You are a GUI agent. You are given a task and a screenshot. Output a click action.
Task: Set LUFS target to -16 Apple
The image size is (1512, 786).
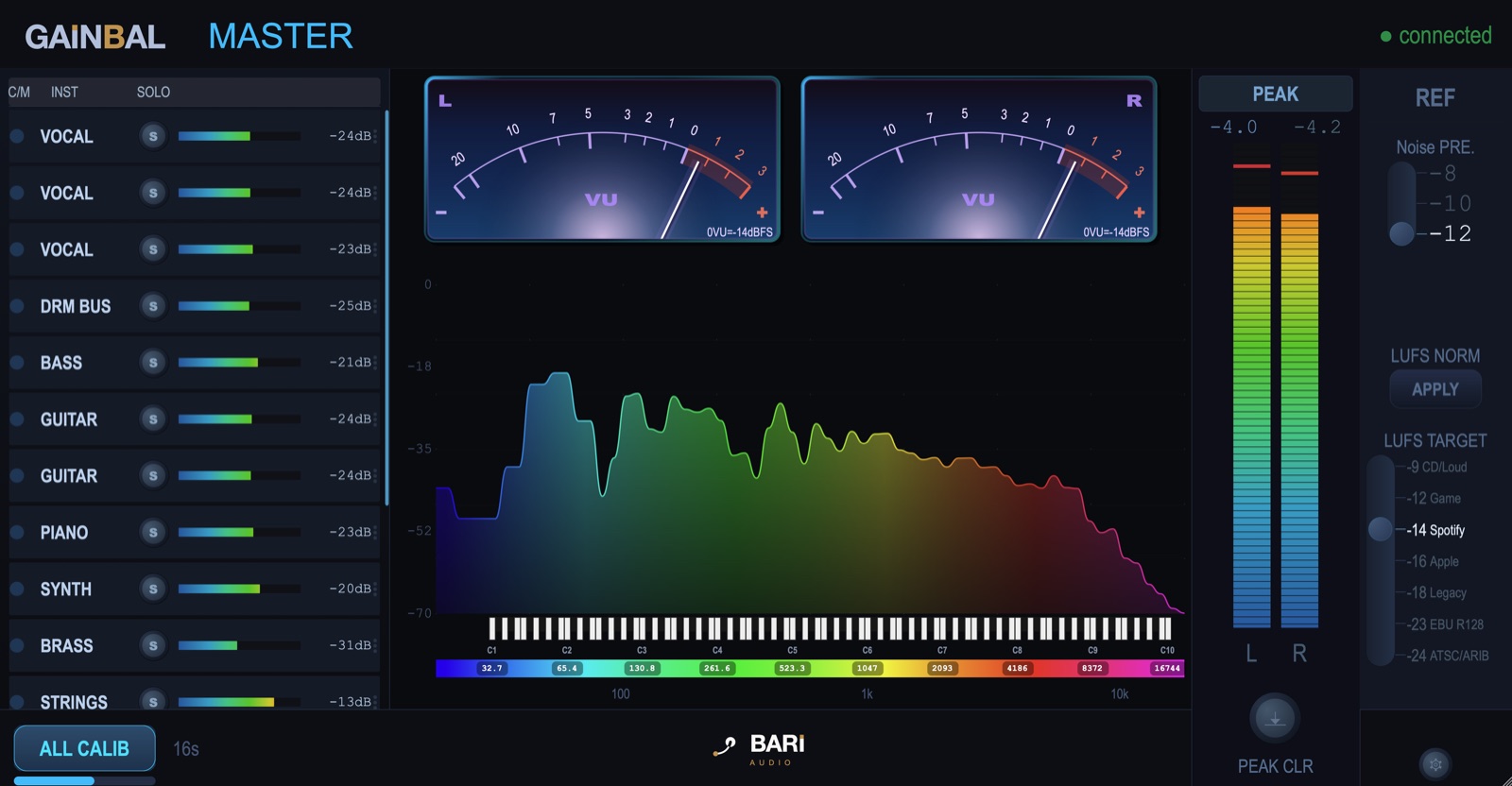tap(1433, 561)
